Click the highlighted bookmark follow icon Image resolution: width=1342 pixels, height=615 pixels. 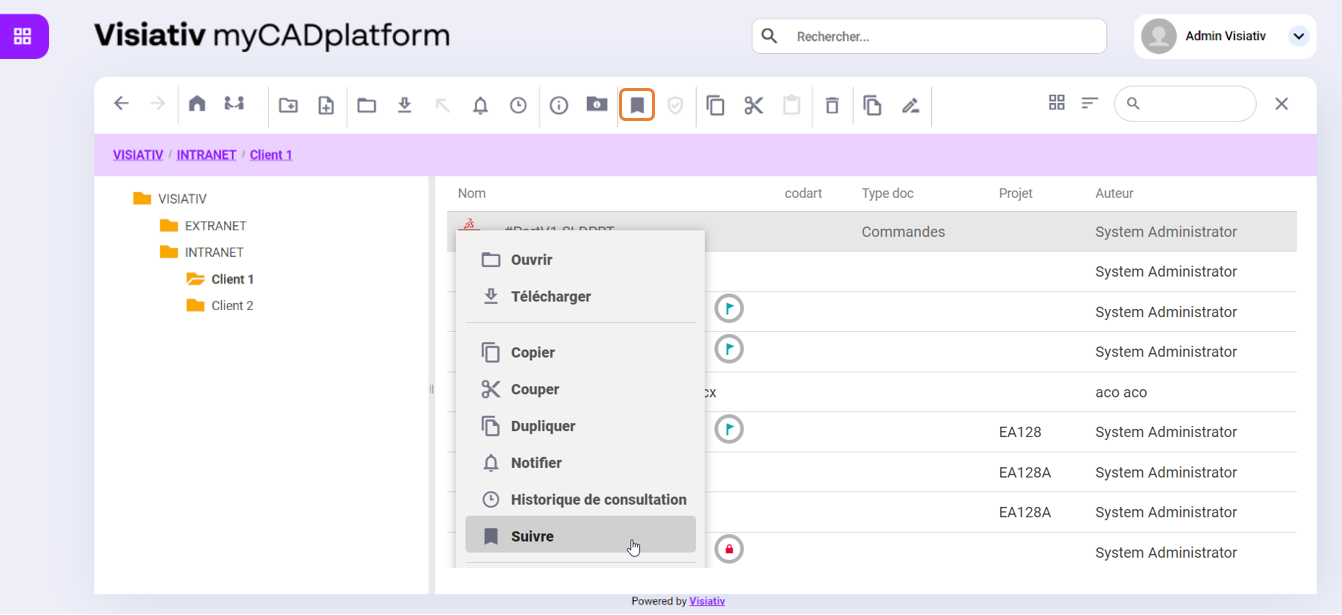pyautogui.click(x=637, y=105)
